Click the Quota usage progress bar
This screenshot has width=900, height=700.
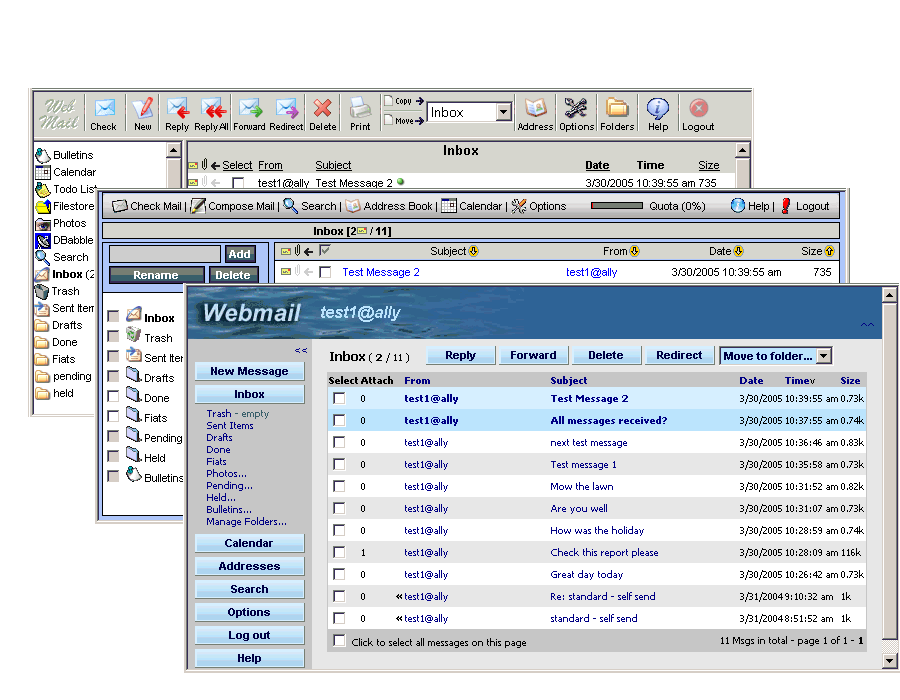click(x=630, y=206)
